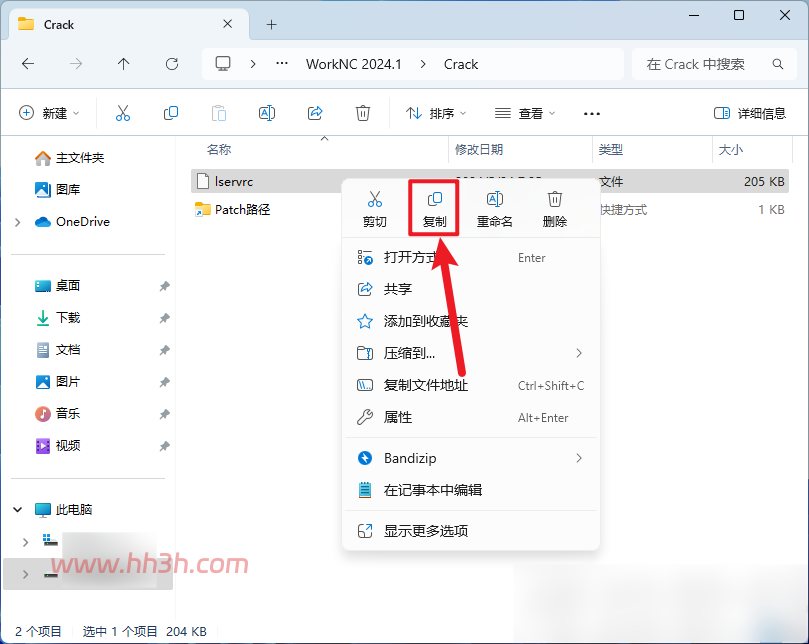Click the Cut icon in the toolbar

point(123,113)
